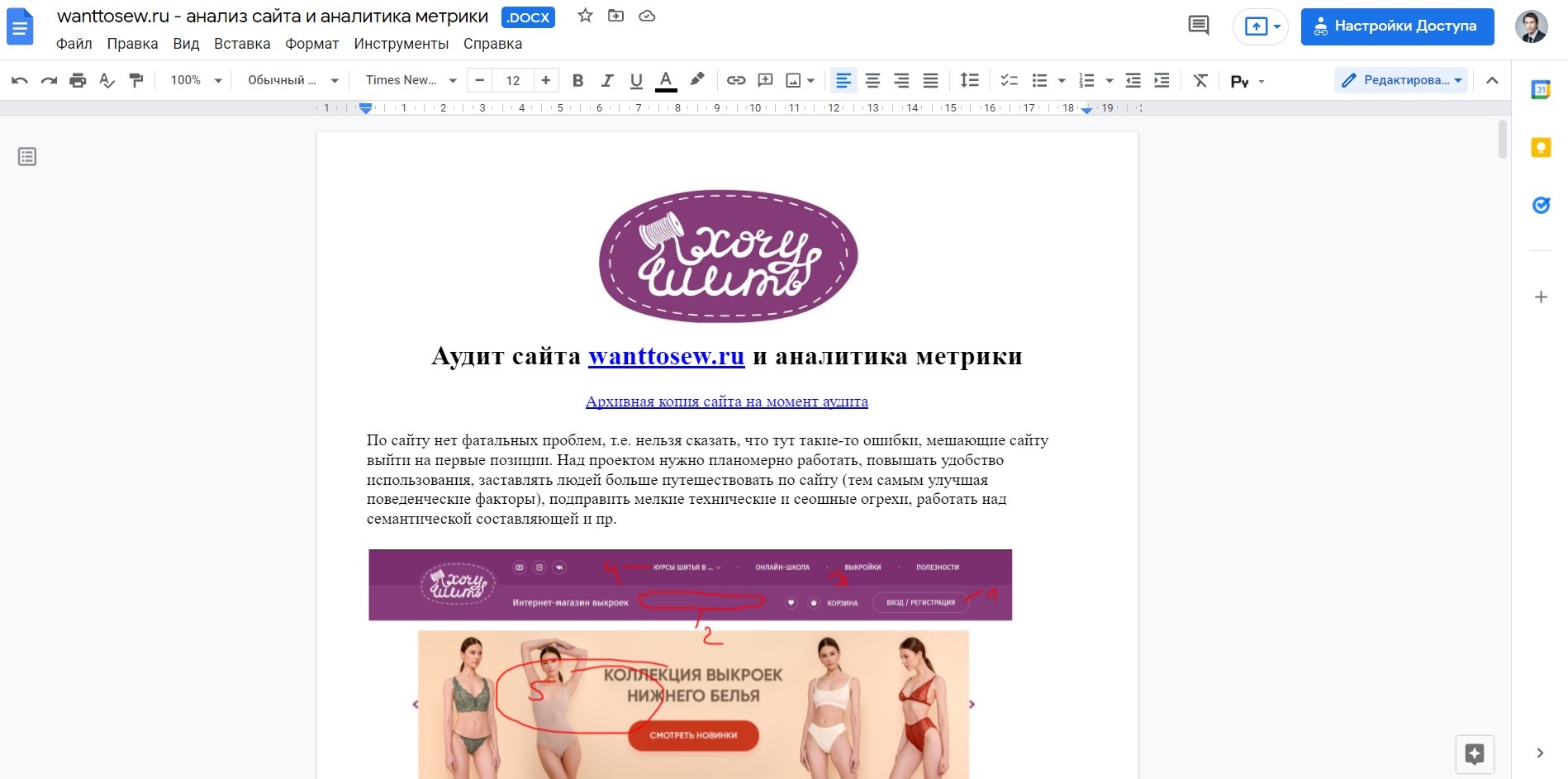The image size is (1568, 779).
Task: Toggle underline formatting
Action: (x=636, y=80)
